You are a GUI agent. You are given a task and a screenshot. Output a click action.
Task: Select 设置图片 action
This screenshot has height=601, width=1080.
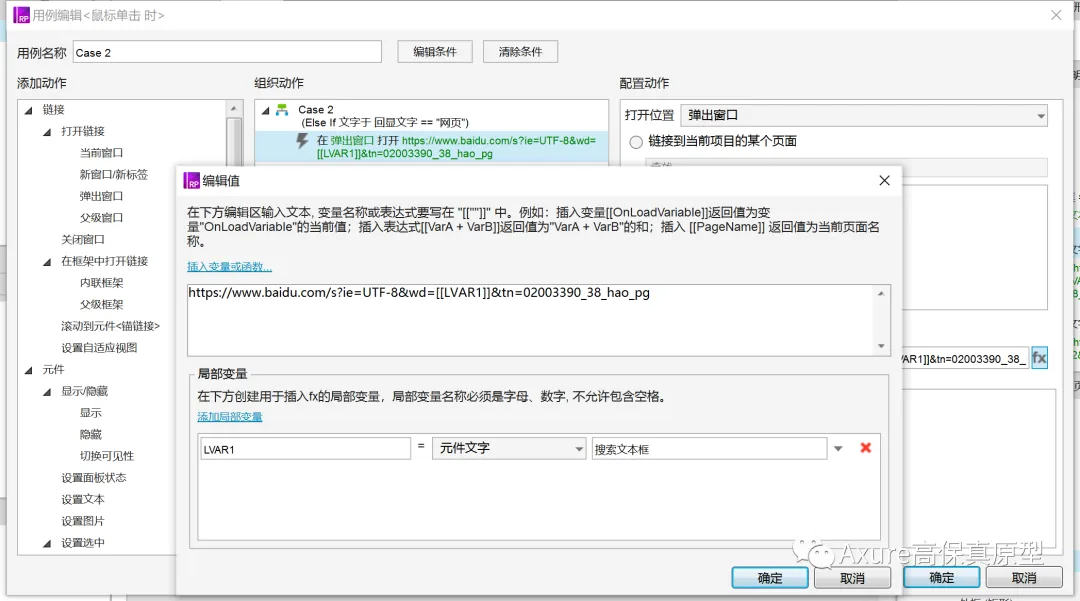[83, 521]
